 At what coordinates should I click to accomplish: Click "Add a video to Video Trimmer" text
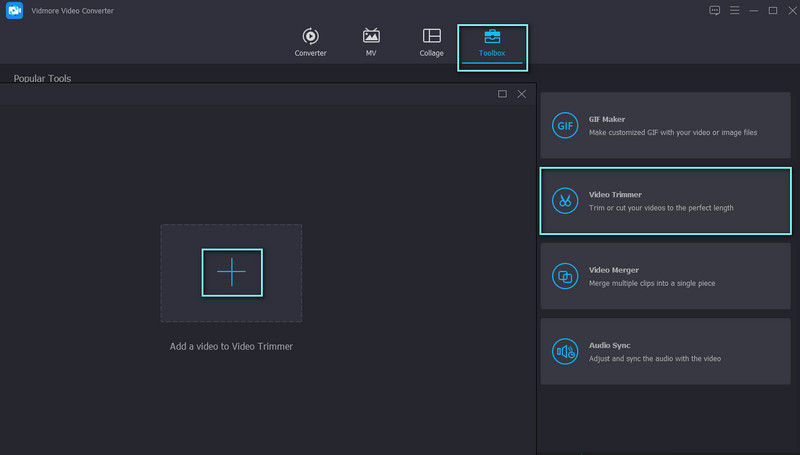click(x=231, y=346)
